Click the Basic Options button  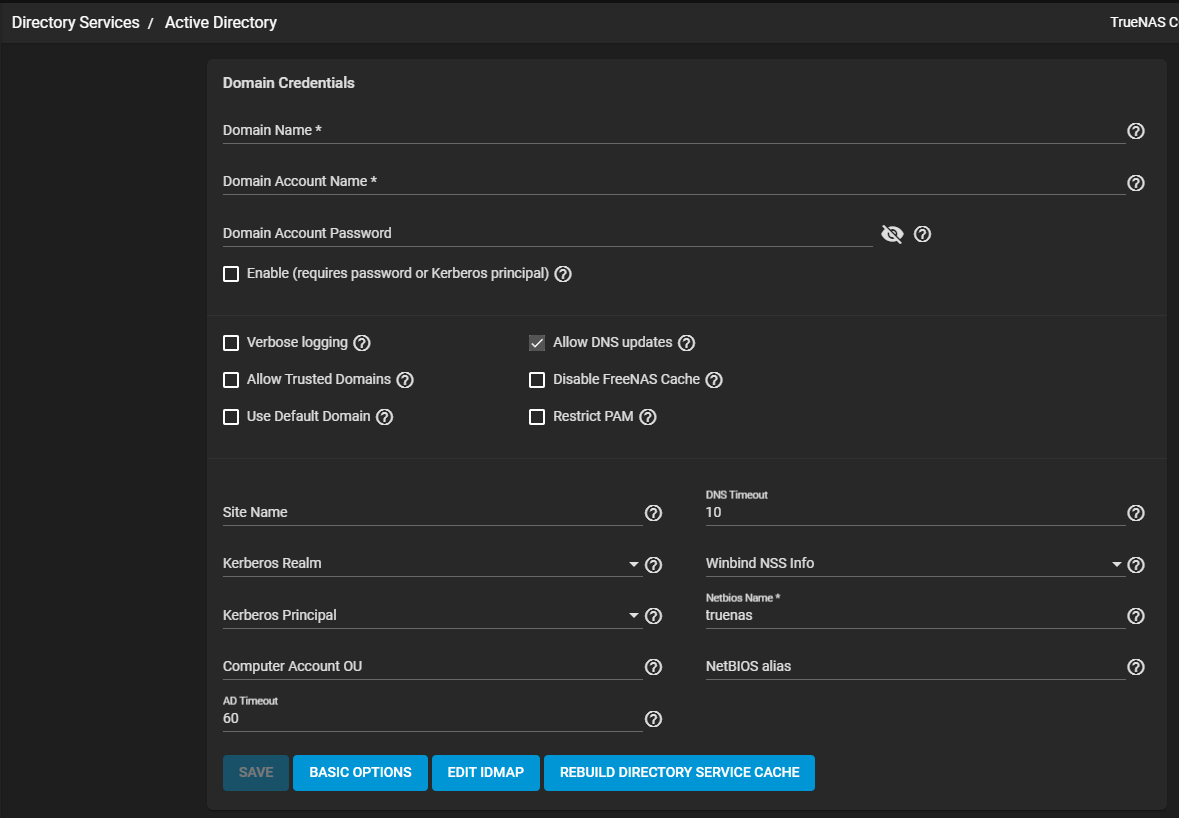point(360,773)
